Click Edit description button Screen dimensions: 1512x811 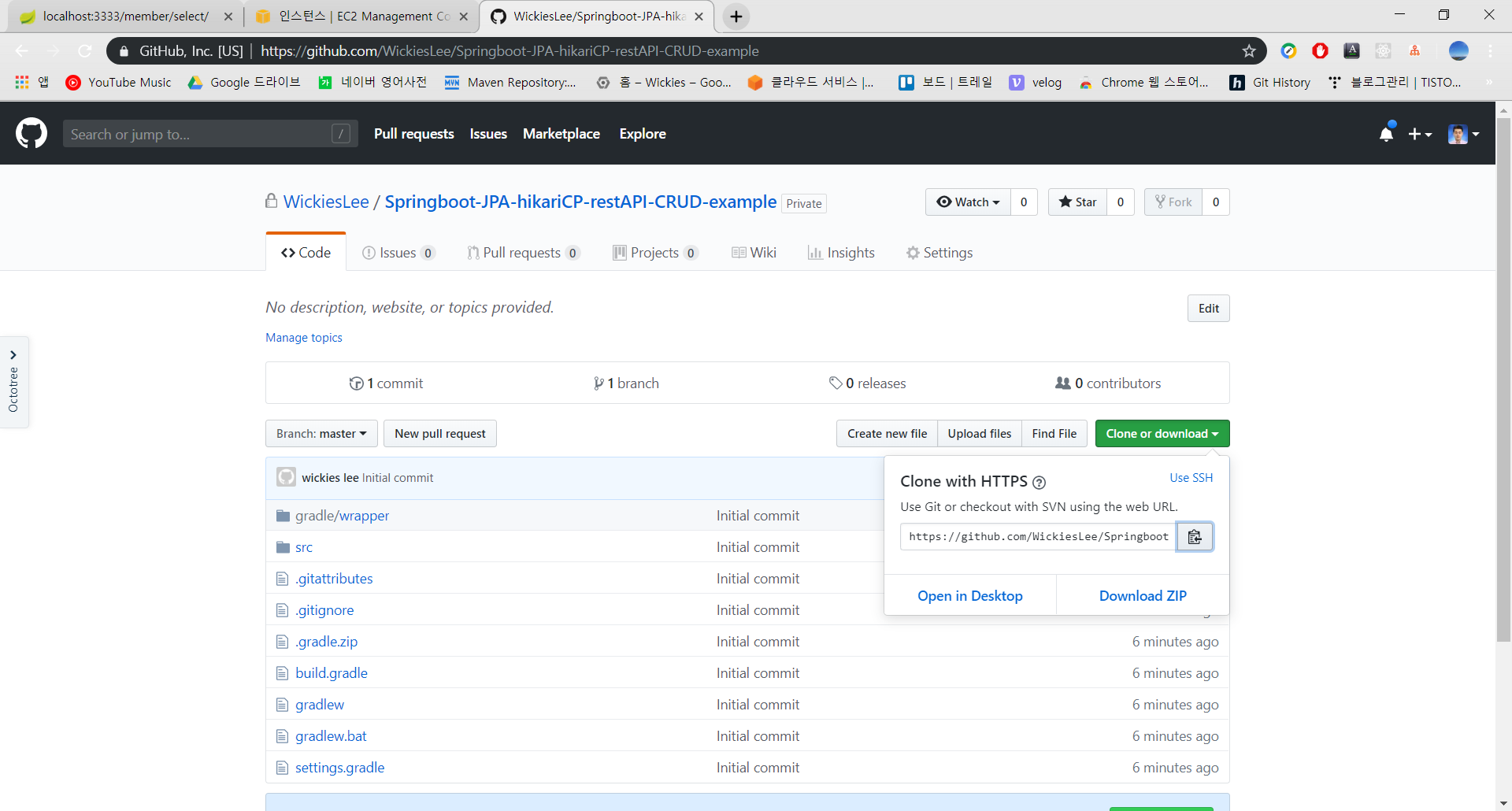coord(1208,309)
